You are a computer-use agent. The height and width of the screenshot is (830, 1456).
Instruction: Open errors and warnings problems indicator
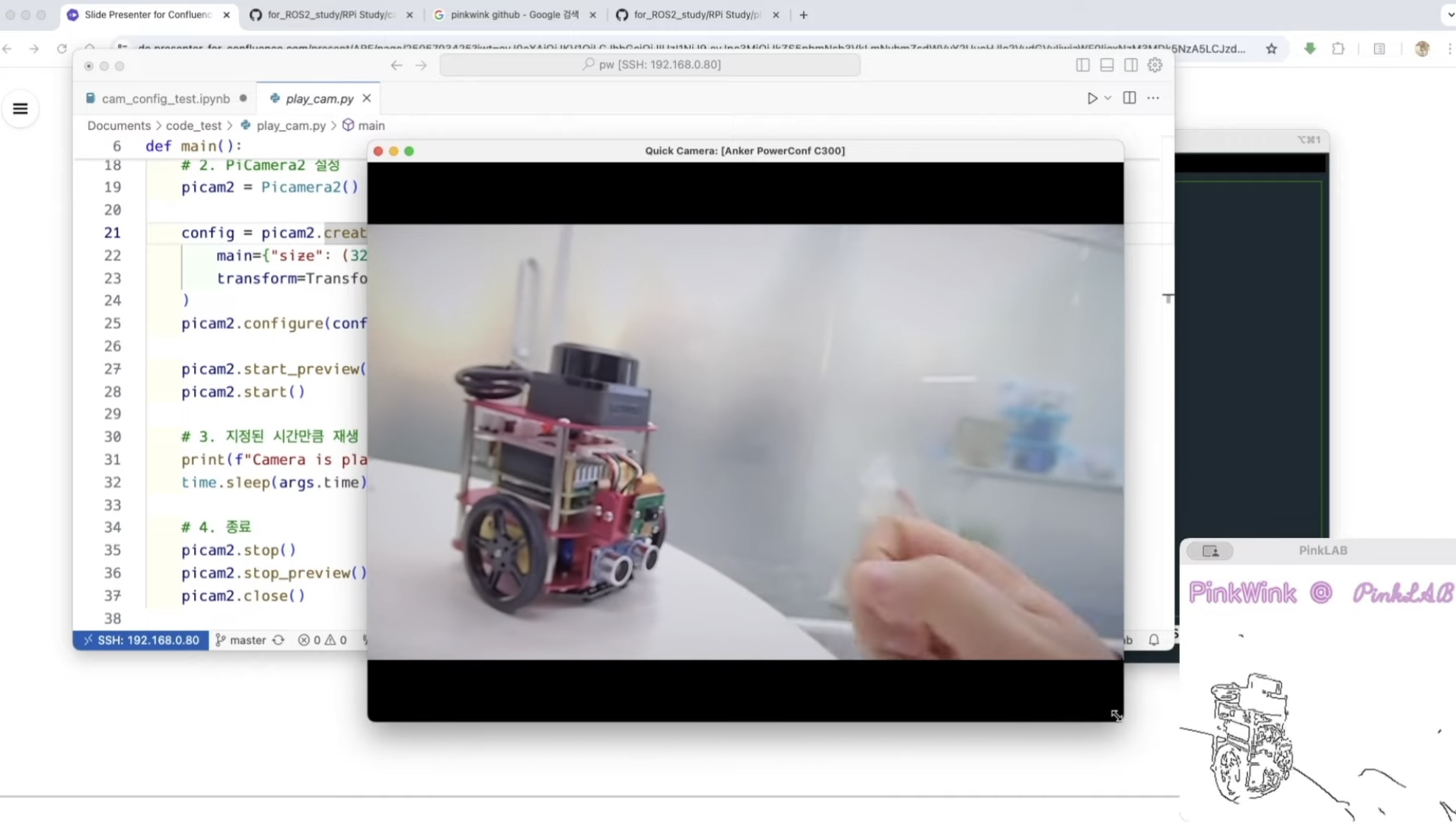click(x=322, y=640)
